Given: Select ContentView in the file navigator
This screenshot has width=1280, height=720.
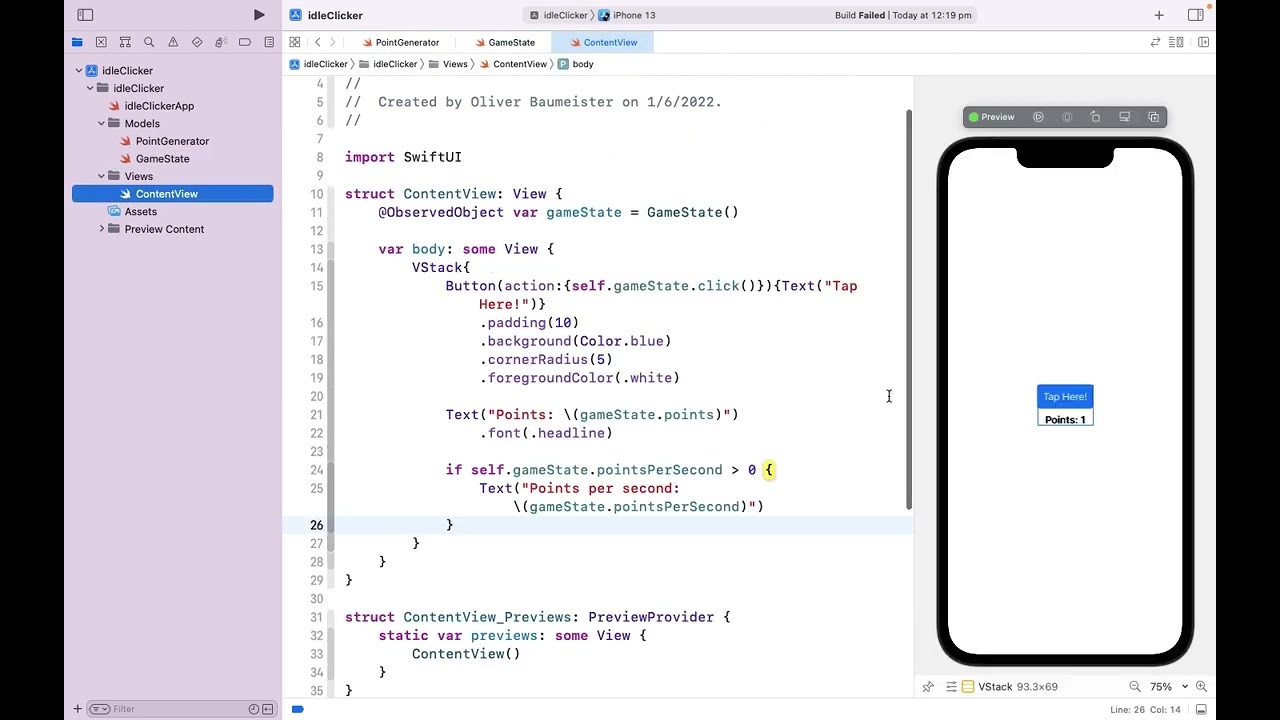Looking at the screenshot, I should 172,194.
